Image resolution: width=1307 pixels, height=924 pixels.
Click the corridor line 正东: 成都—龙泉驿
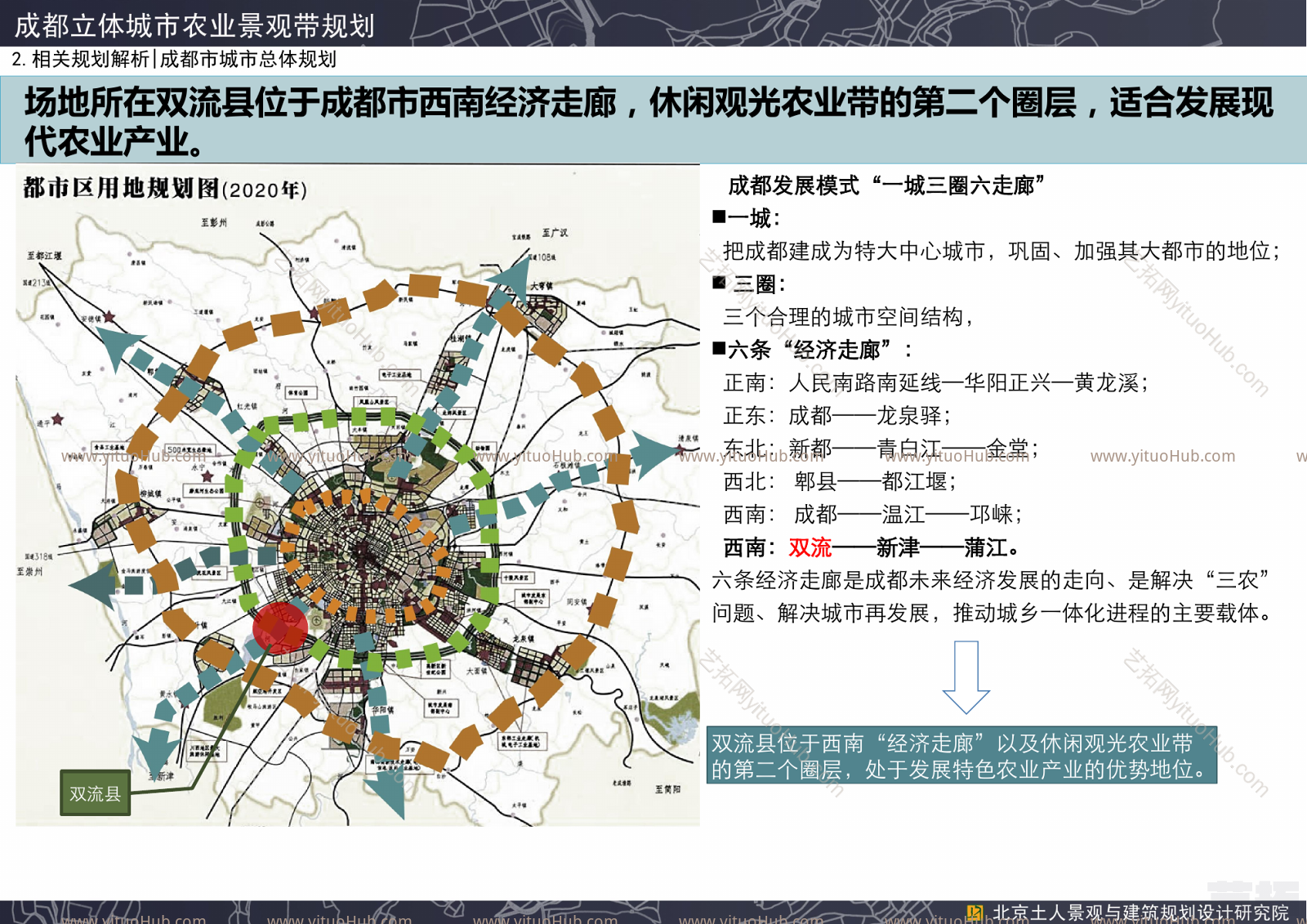point(837,416)
